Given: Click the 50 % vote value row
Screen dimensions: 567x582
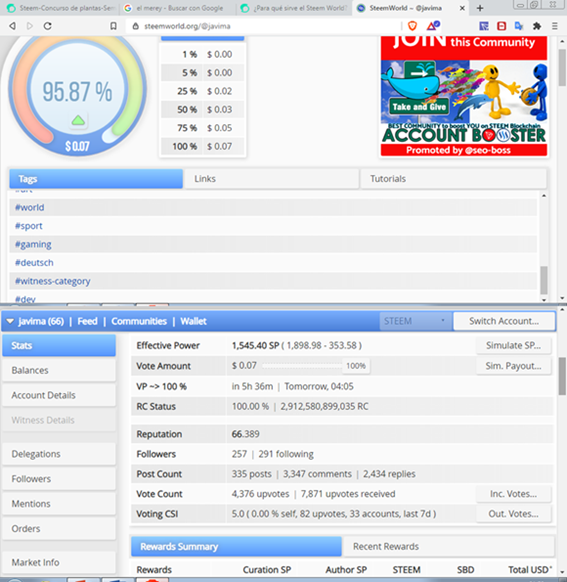Looking at the screenshot, I should coord(203,110).
